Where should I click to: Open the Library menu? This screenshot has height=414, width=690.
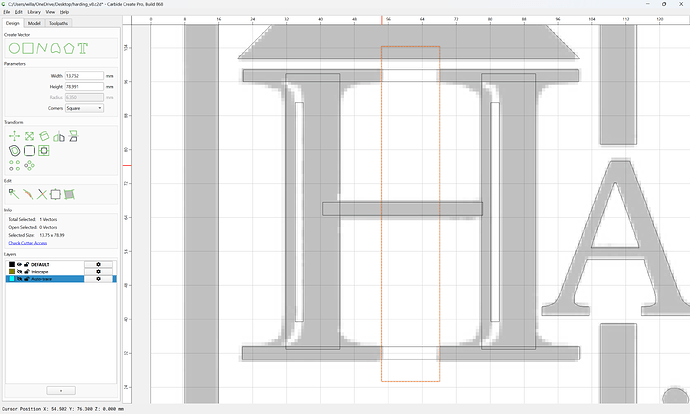click(x=34, y=12)
